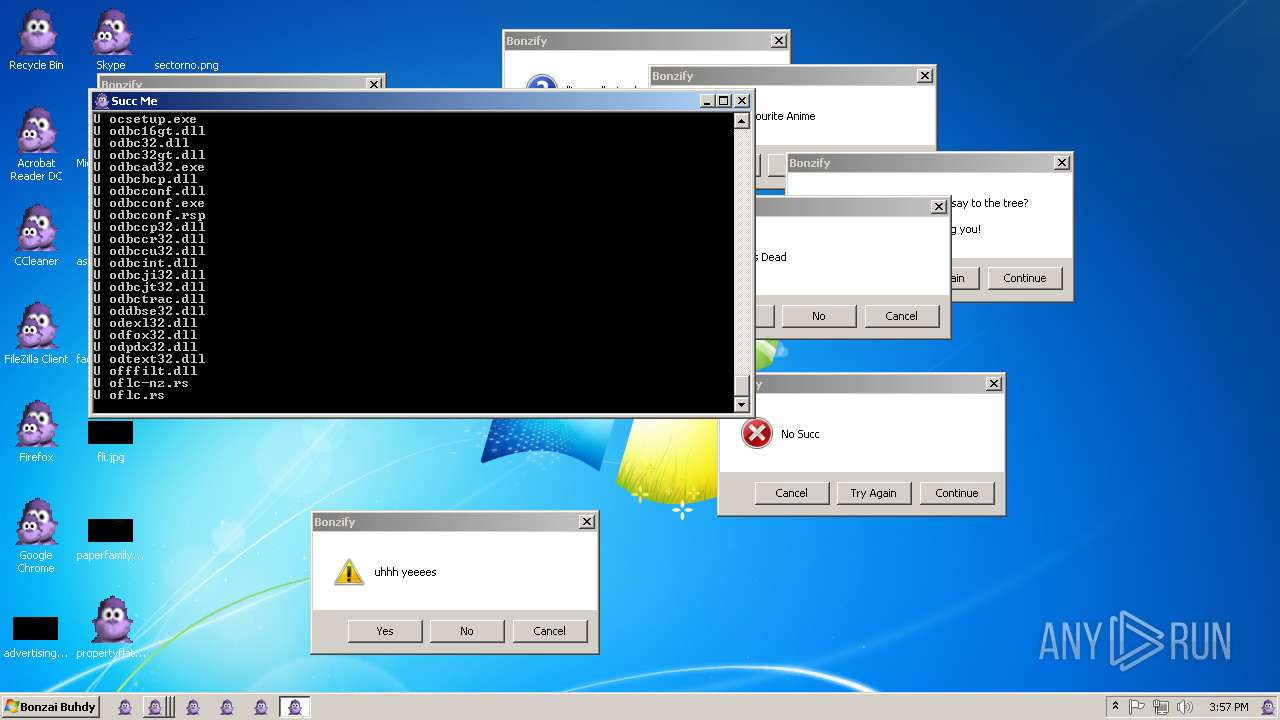Screen dimensions: 1280x720
Task: Close the No Succ dialog
Action: coord(994,383)
